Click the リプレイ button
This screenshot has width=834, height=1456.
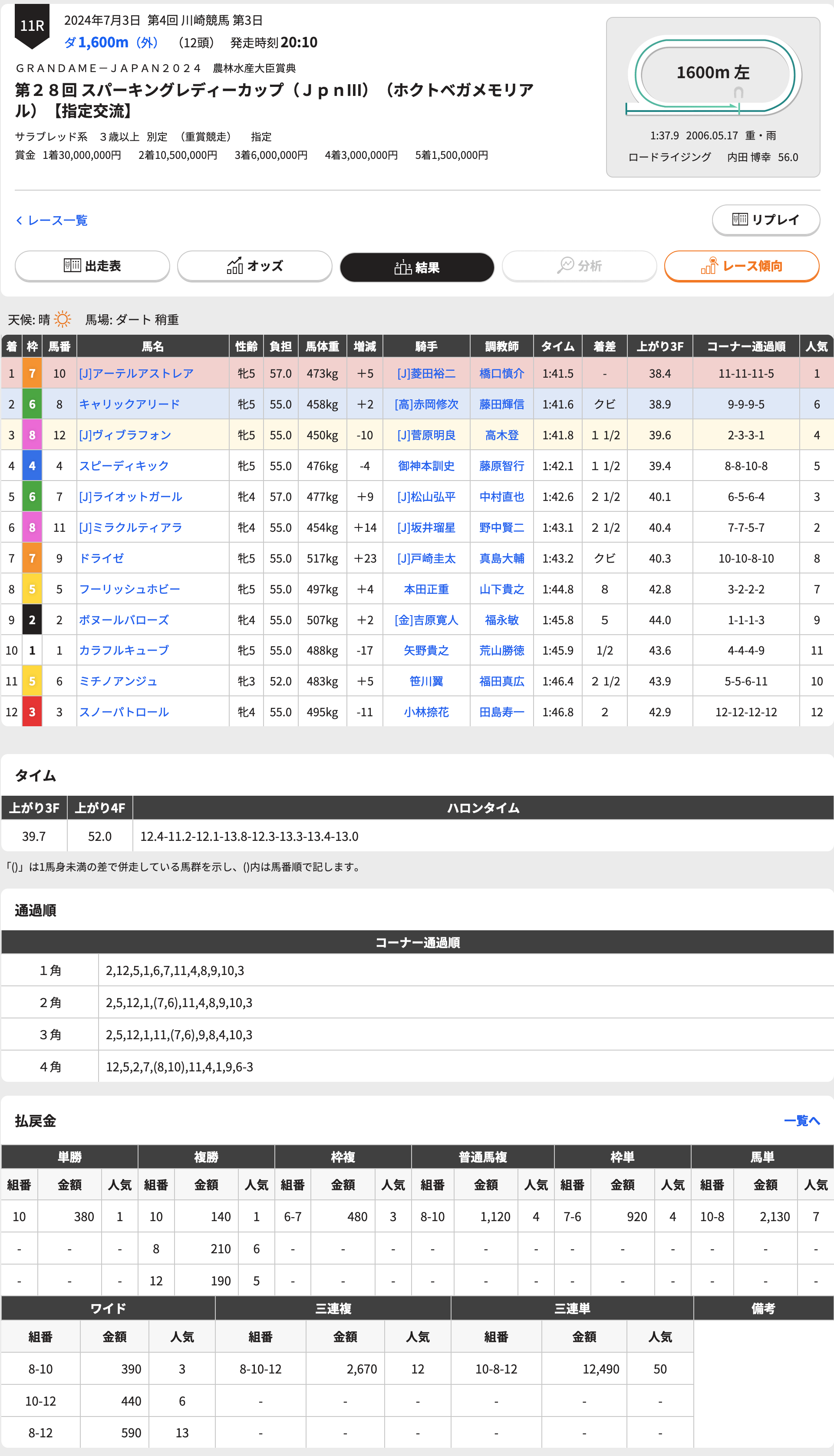tap(766, 219)
